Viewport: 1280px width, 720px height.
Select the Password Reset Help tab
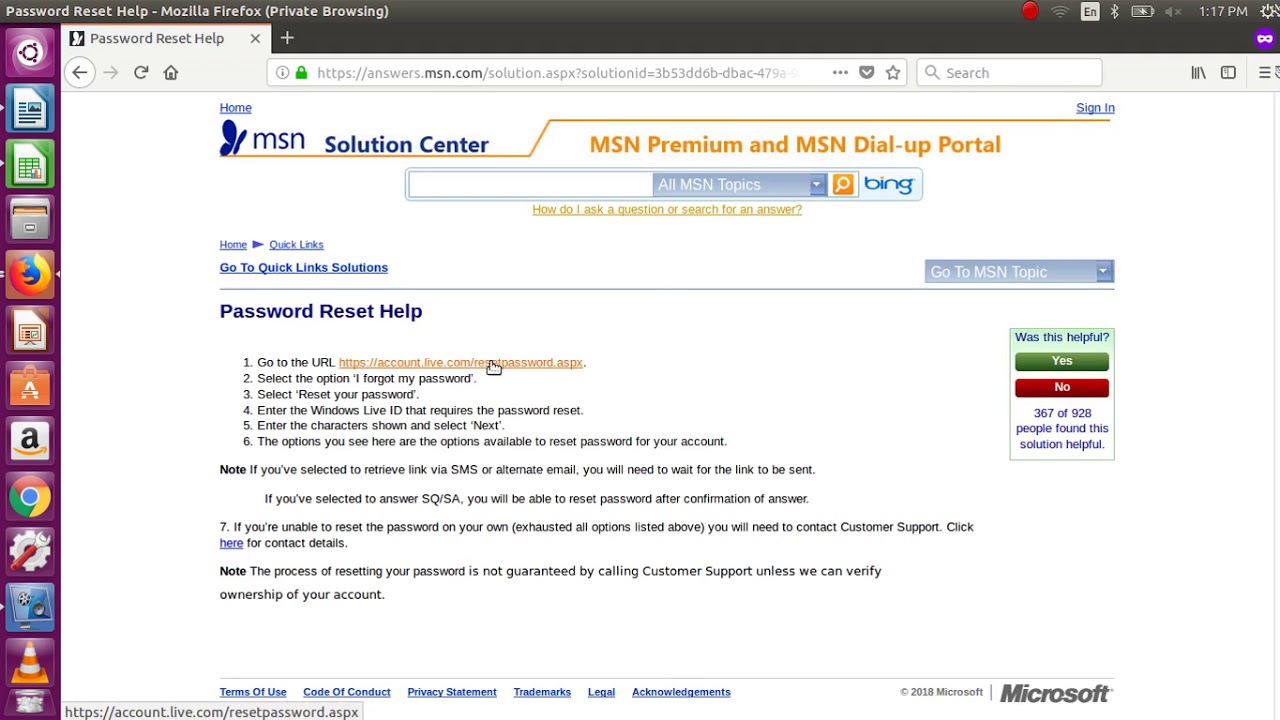(157, 38)
